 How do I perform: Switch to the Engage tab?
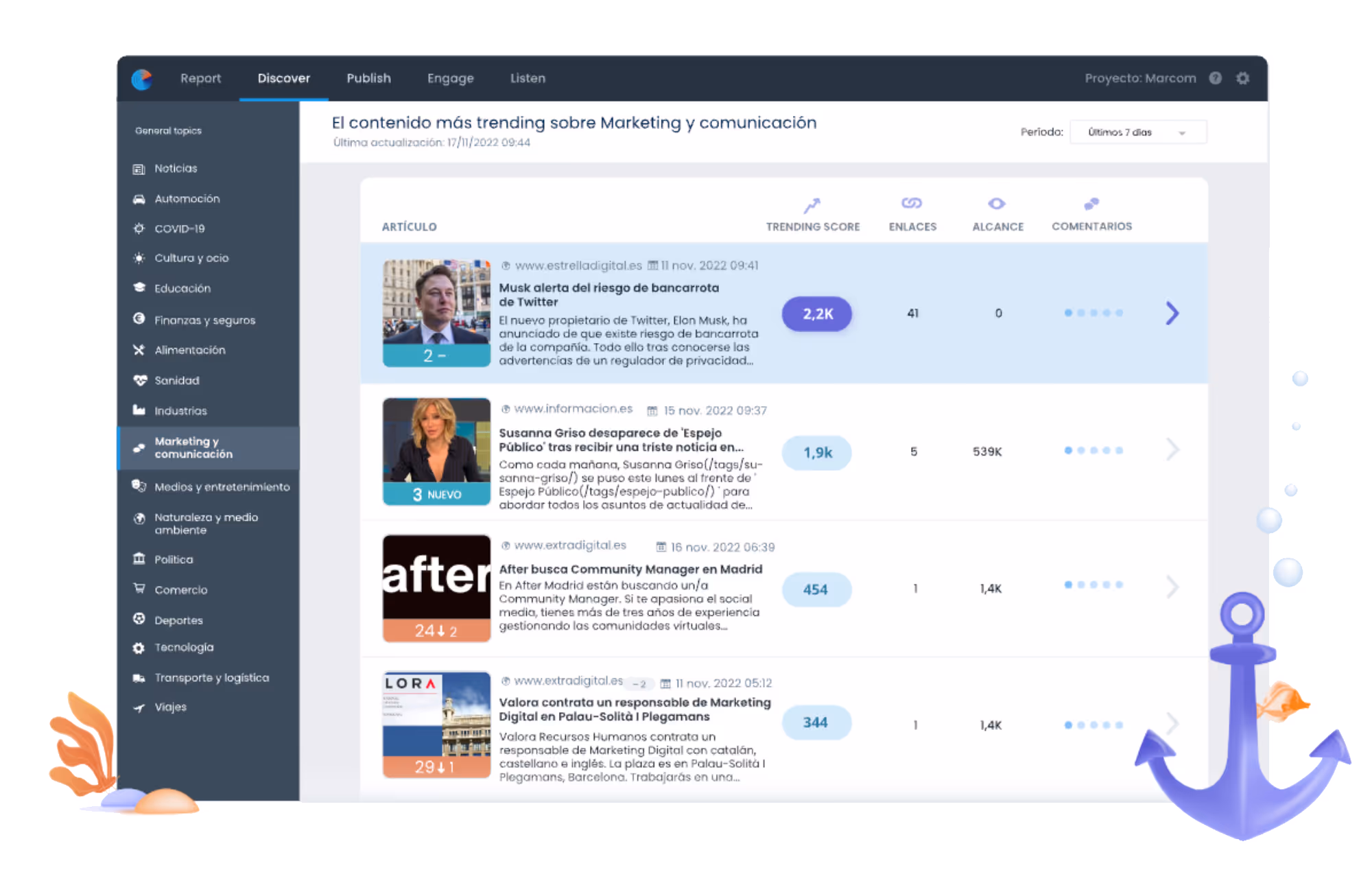pyautogui.click(x=450, y=78)
